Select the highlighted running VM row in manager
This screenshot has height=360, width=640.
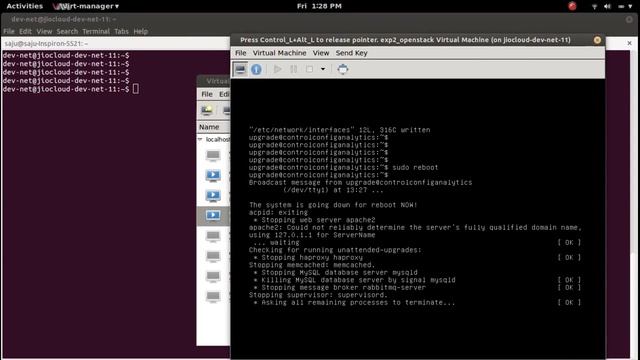[x=213, y=216]
